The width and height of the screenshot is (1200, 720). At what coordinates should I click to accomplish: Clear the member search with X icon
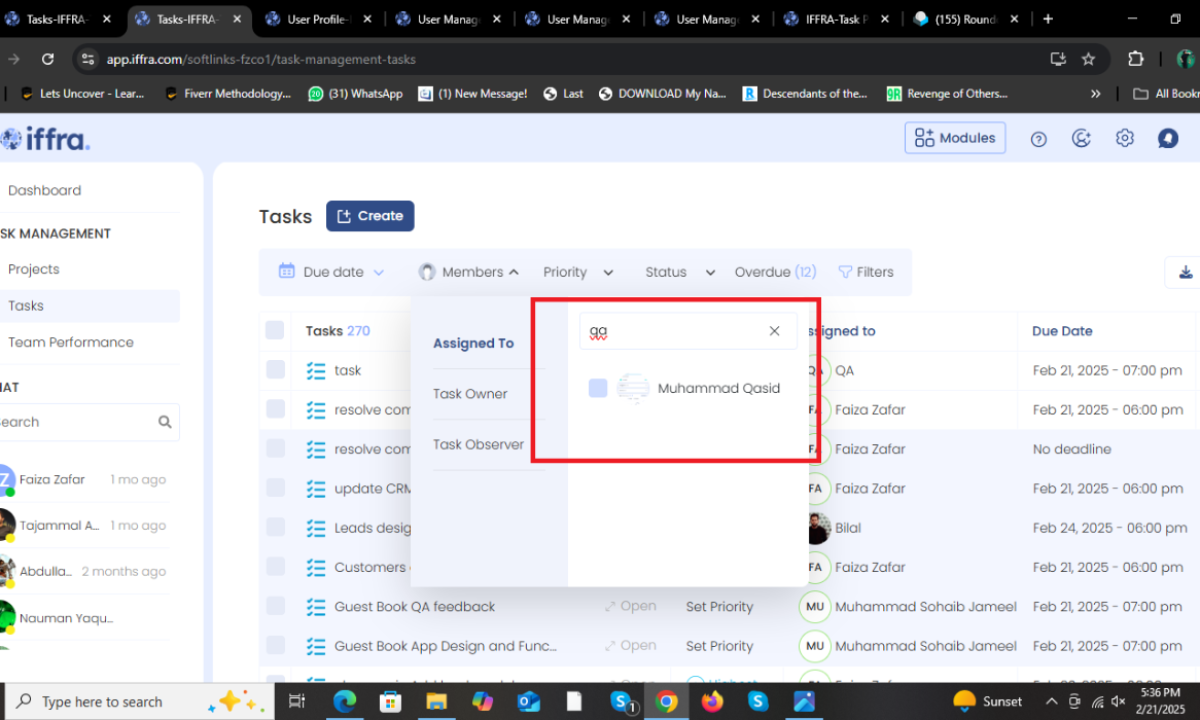774,331
